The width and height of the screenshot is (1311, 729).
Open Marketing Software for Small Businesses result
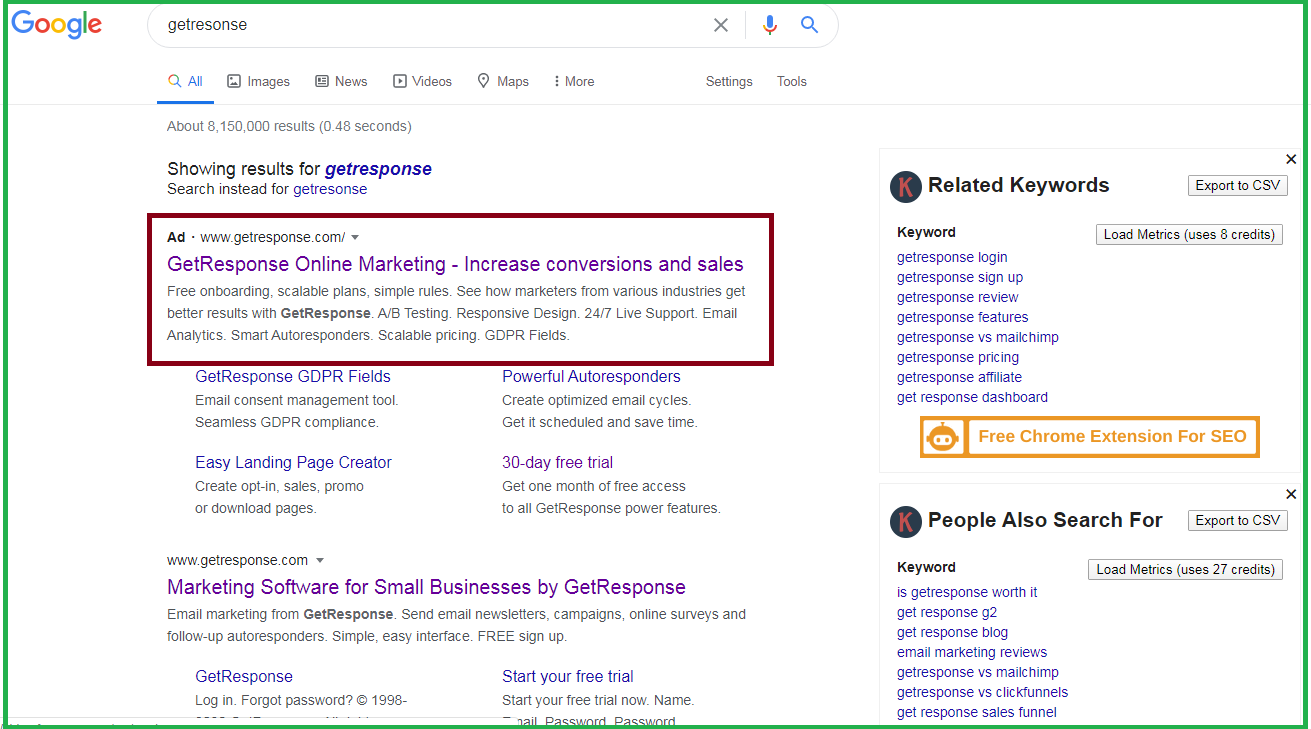426,588
